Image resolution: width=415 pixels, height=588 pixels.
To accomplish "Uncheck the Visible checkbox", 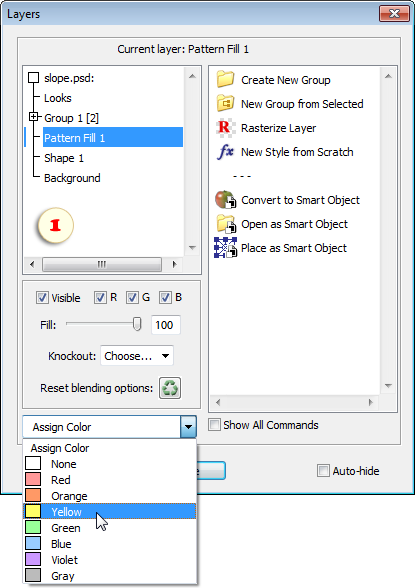I will click(x=42, y=298).
